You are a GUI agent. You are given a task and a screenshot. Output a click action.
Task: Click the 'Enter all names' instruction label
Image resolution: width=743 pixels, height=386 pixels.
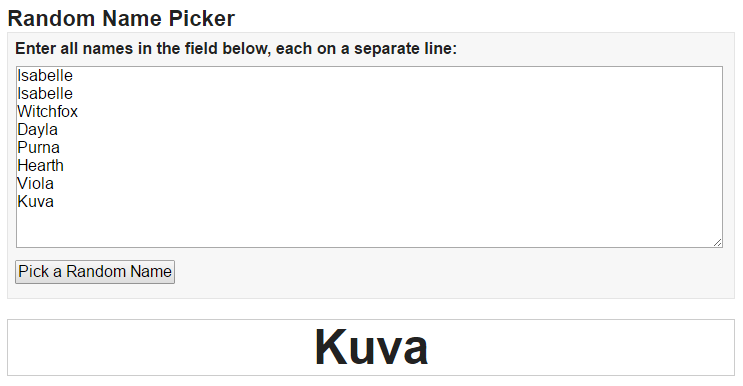pyautogui.click(x=236, y=48)
